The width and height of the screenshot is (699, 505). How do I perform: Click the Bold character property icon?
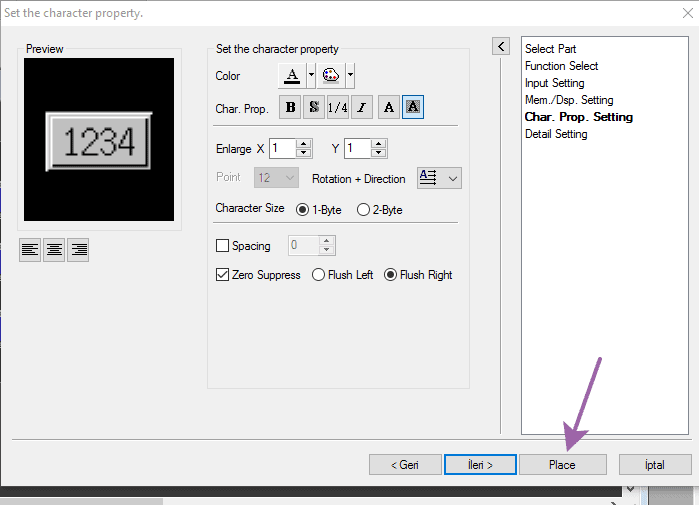click(290, 108)
